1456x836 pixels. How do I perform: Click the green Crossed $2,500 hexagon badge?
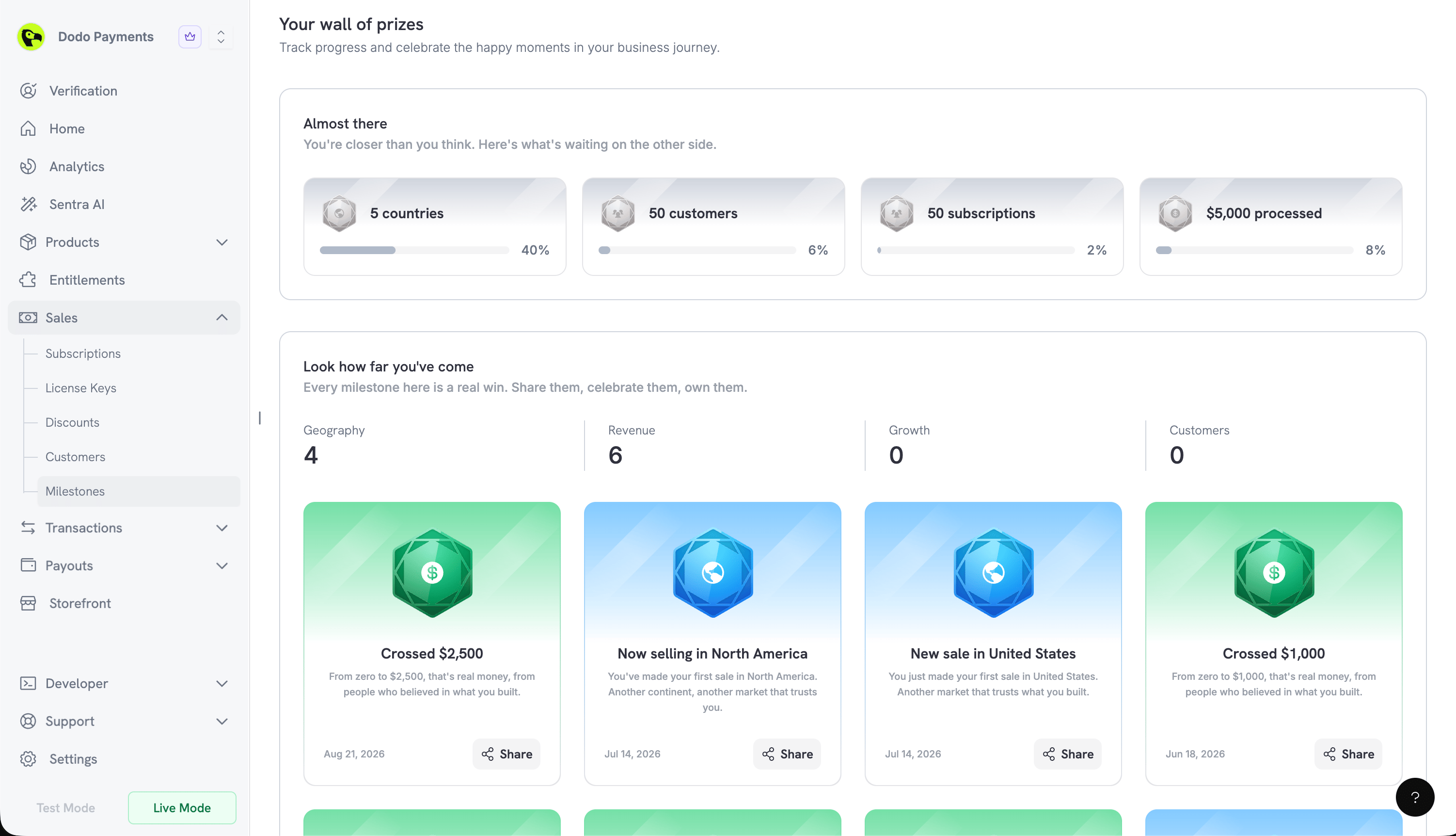pos(432,573)
